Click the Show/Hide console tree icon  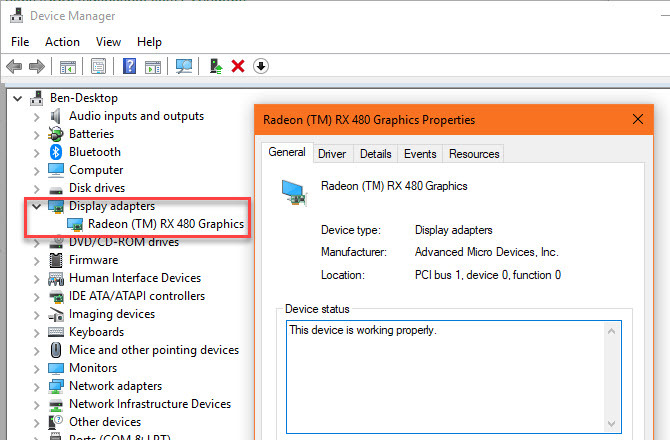(x=68, y=67)
